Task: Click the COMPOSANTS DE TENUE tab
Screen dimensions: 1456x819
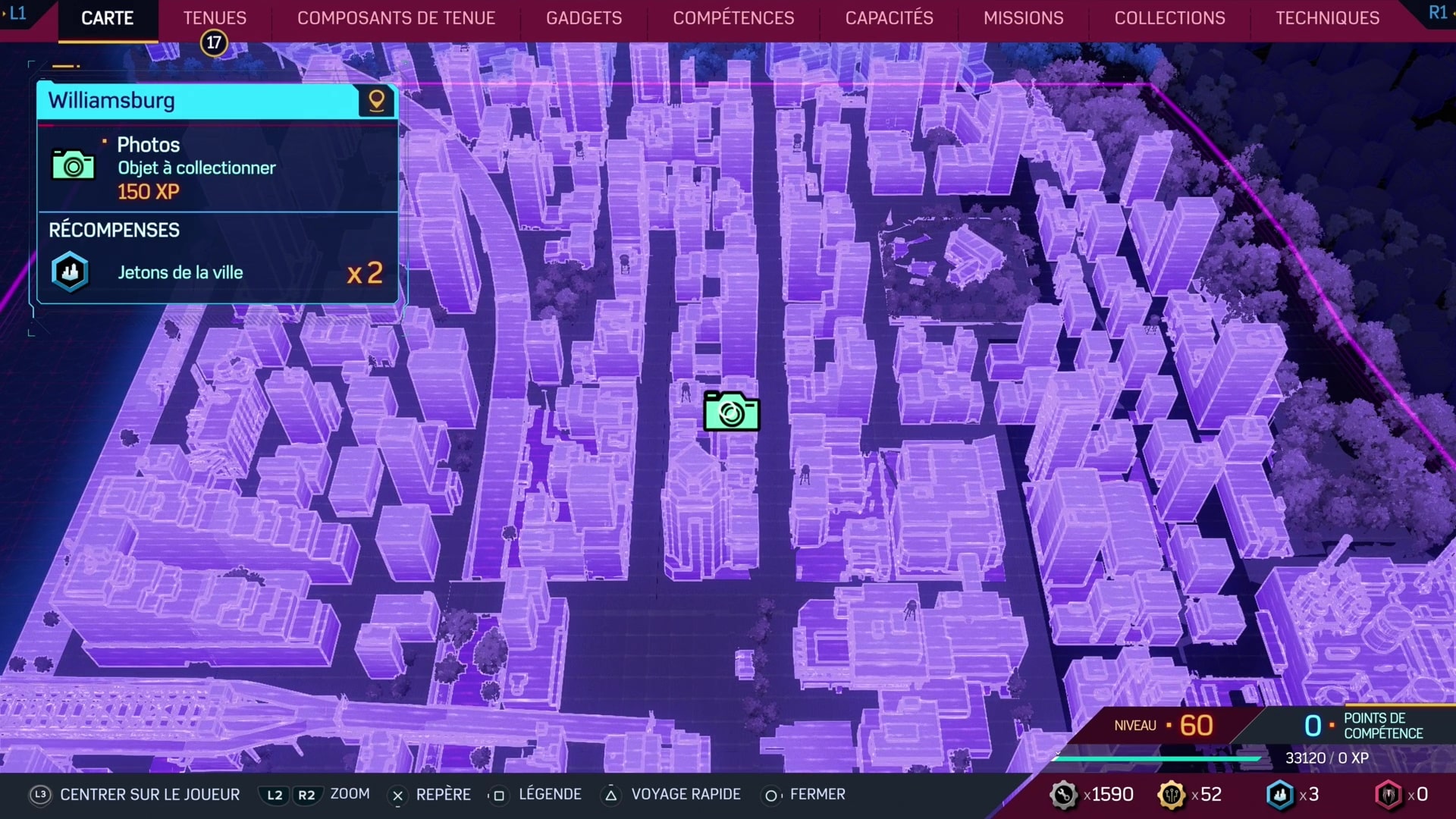Action: click(396, 18)
